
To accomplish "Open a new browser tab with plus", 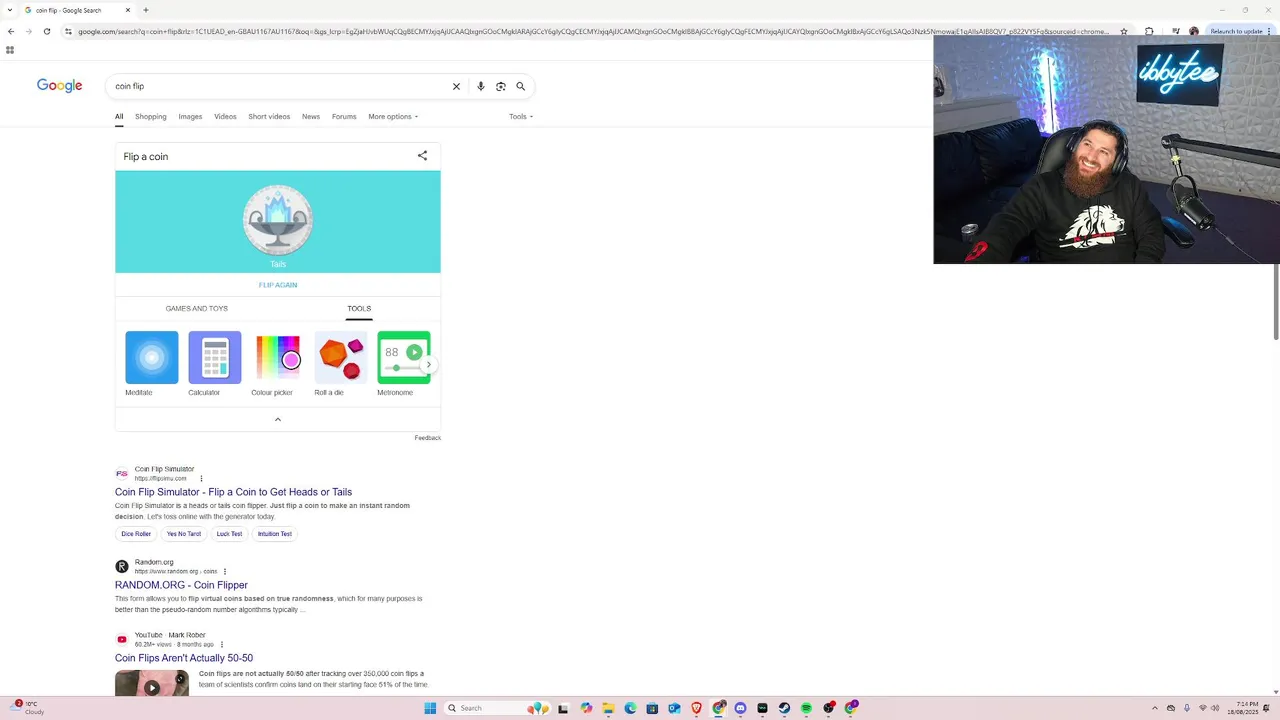I will [x=146, y=10].
